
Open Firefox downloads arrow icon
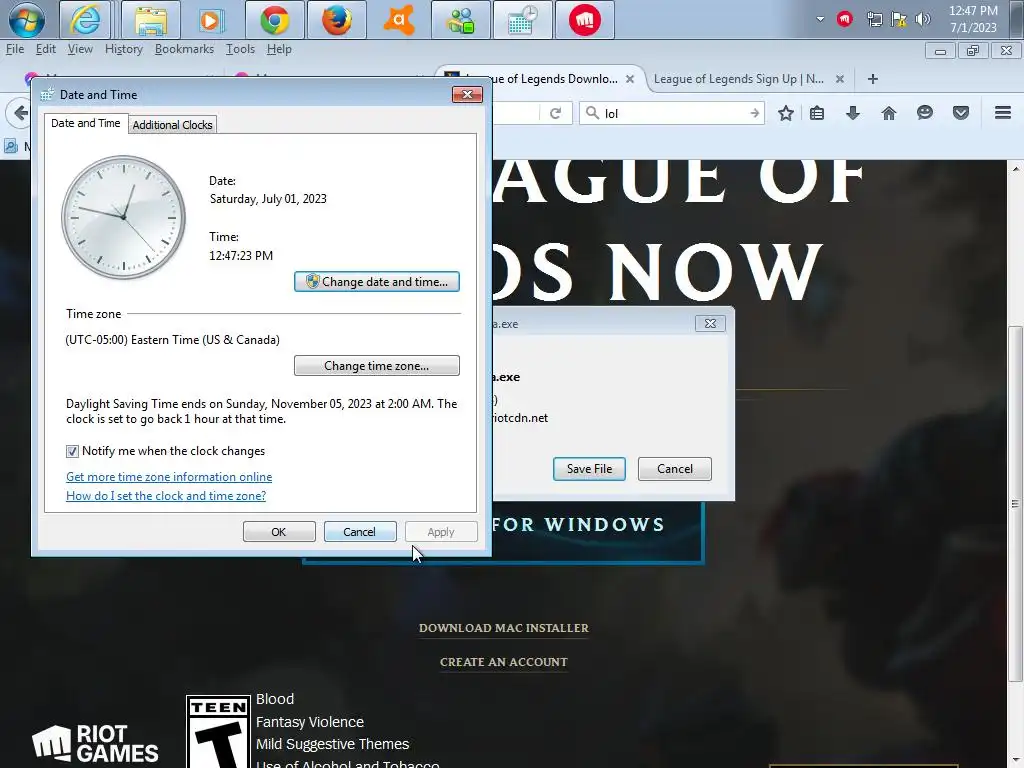click(852, 113)
